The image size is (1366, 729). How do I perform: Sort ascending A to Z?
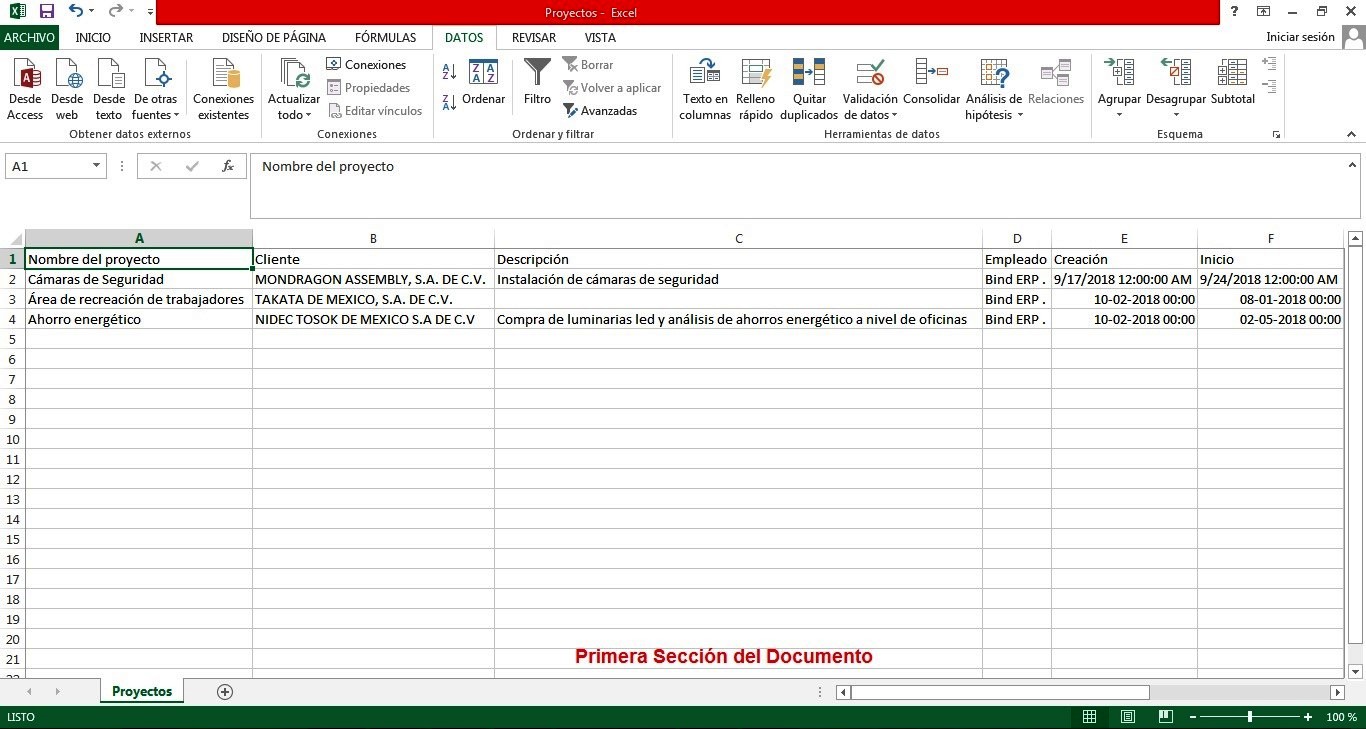tap(449, 72)
